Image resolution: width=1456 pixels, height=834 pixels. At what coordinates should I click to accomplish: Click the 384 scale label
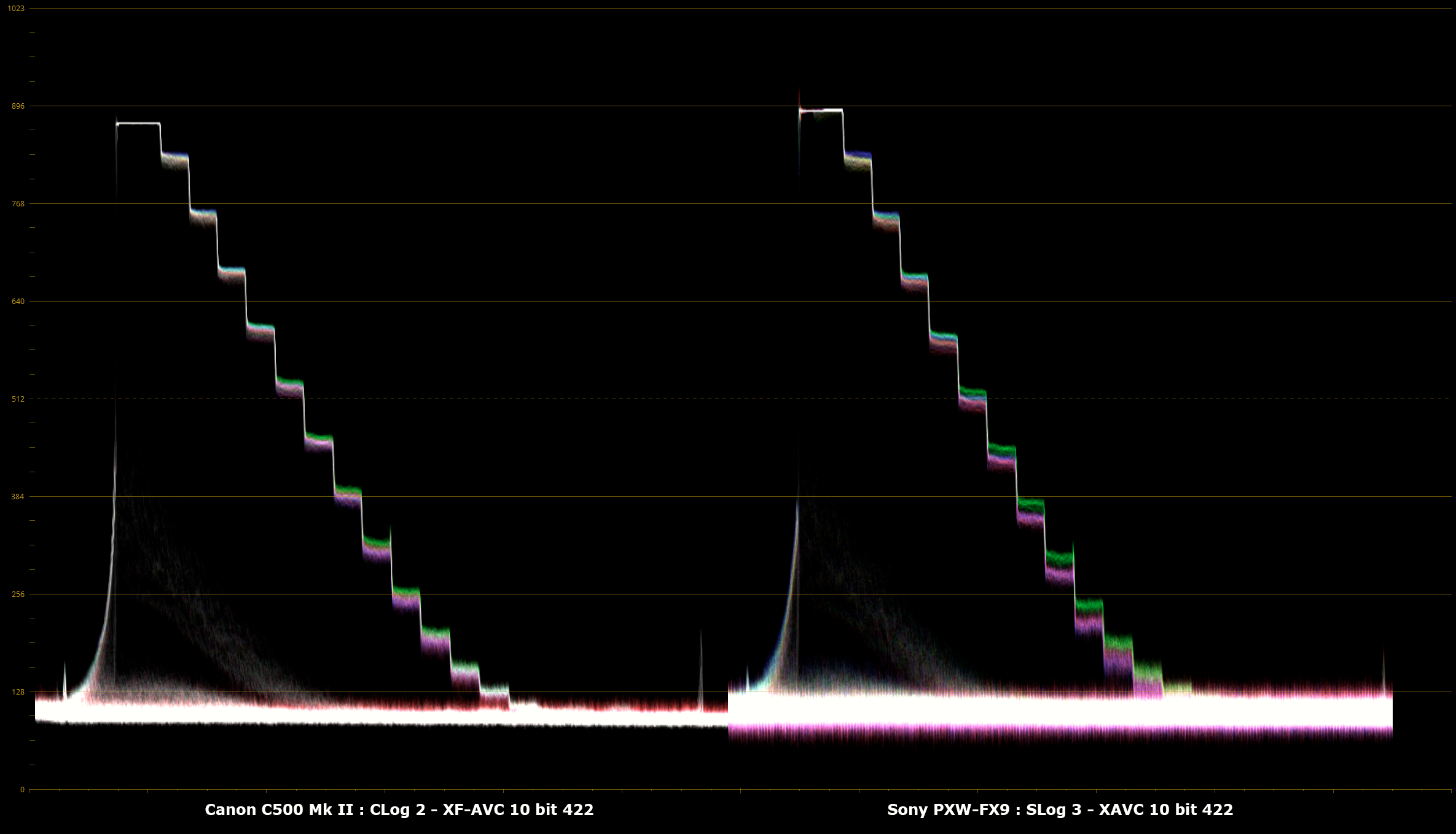(x=18, y=496)
